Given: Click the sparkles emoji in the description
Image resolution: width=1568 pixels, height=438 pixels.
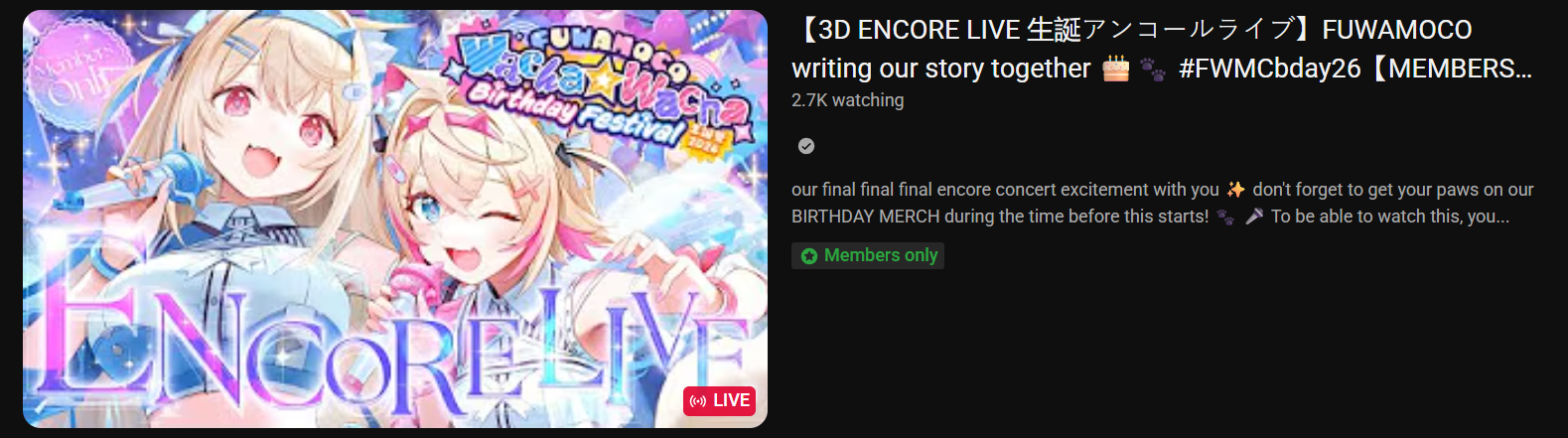Looking at the screenshot, I should (x=1235, y=190).
